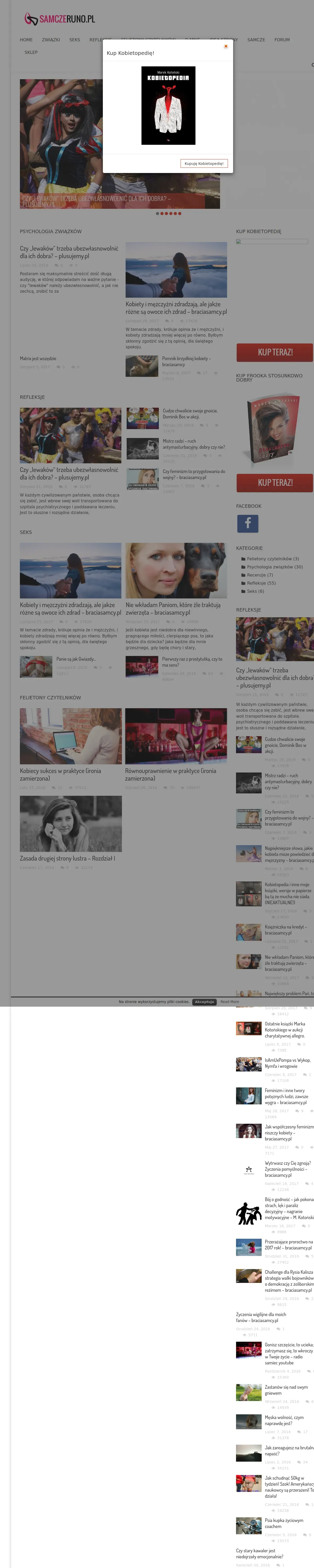Open main slider headline about lewaków
Image resolution: width=314 pixels, height=1568 pixels.
pyautogui.click(x=96, y=201)
